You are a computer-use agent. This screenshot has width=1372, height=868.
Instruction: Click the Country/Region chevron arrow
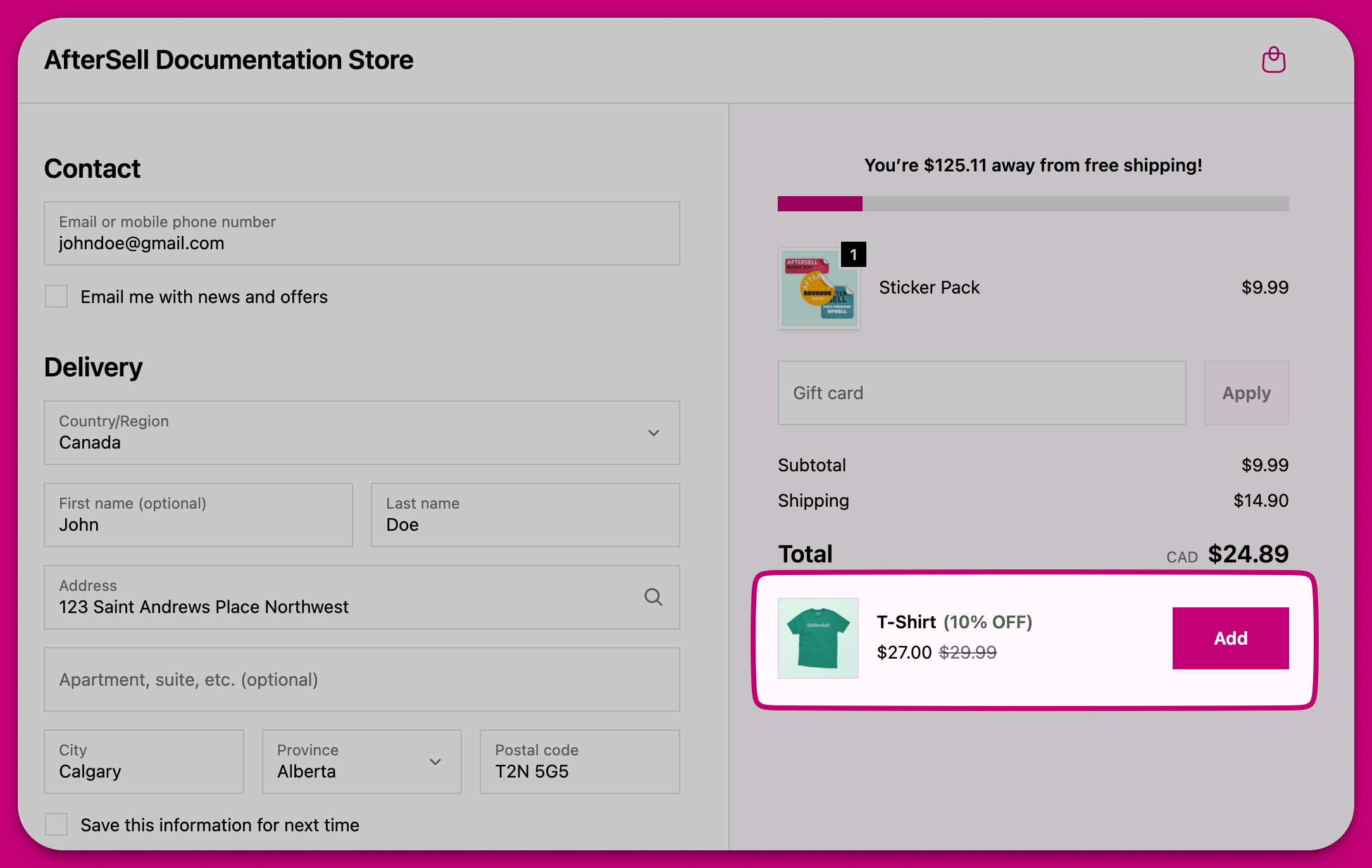pyautogui.click(x=653, y=433)
